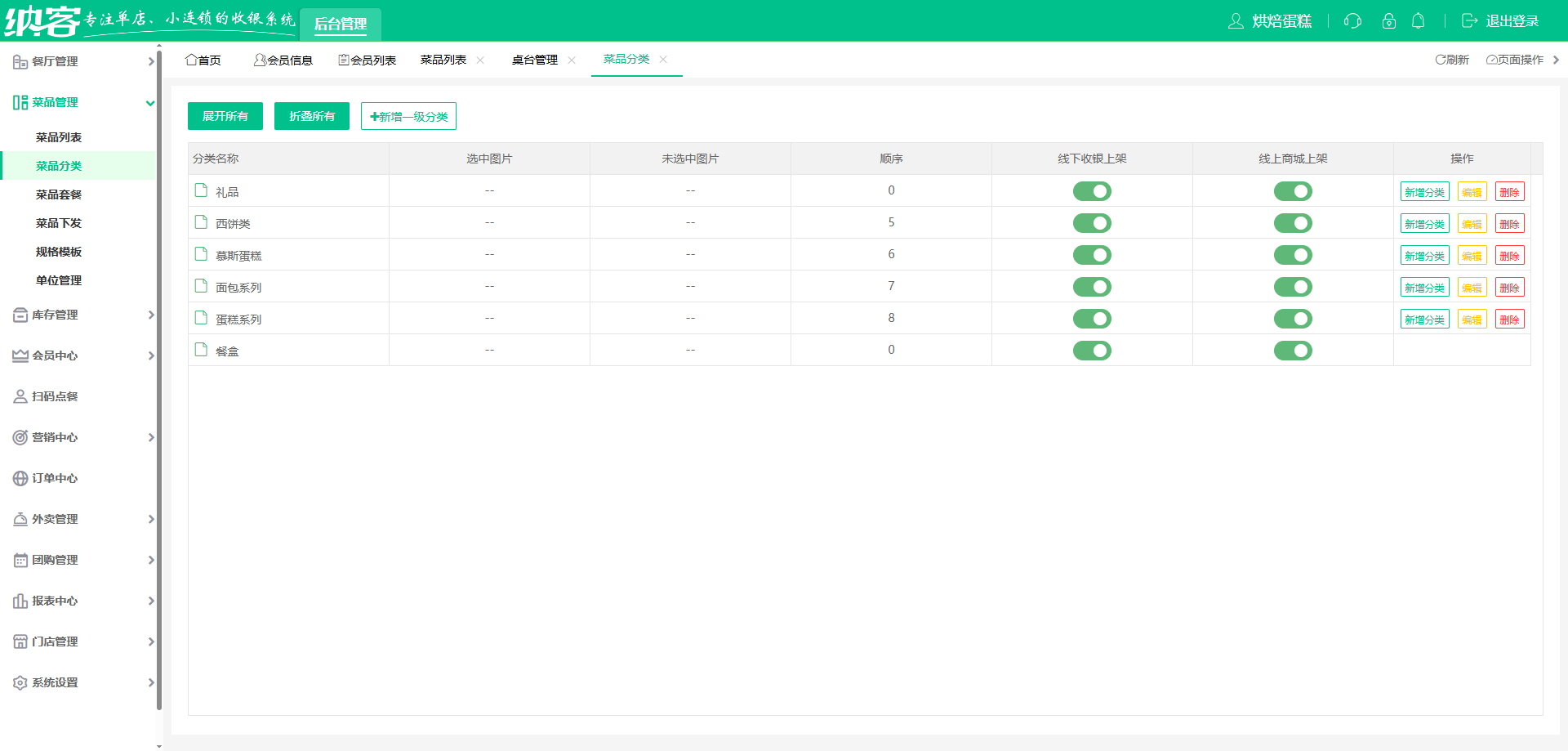
Task: Click the 新增一级分类 button
Action: point(408,116)
